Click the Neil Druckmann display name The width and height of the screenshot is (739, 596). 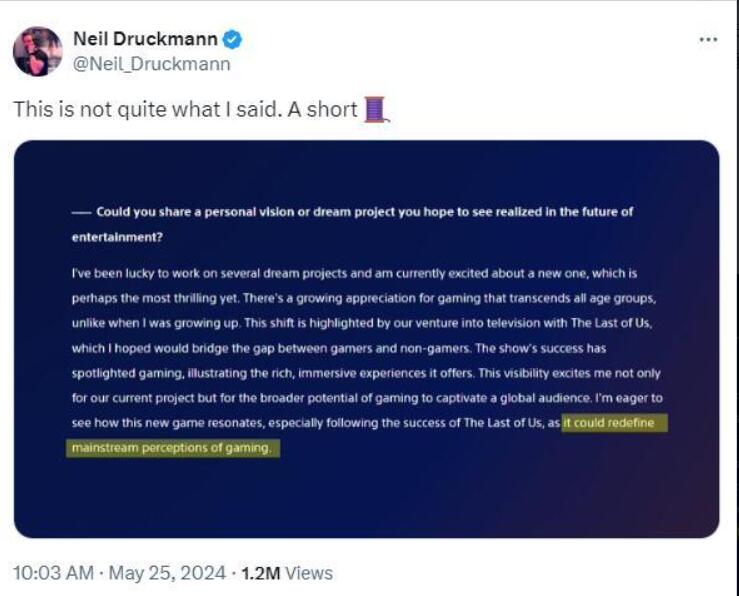click(x=146, y=40)
